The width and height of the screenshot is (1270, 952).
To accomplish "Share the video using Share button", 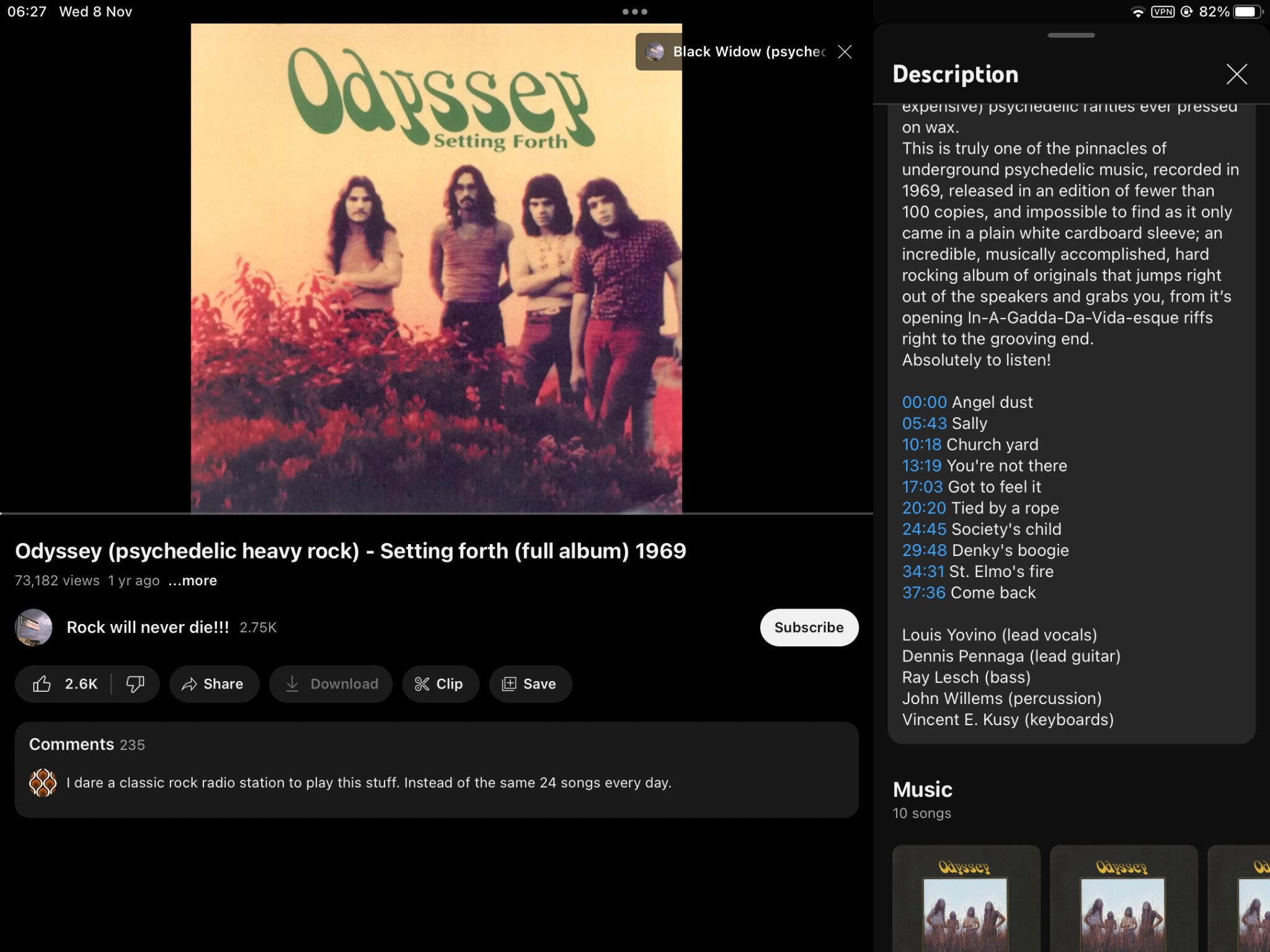I will click(214, 684).
